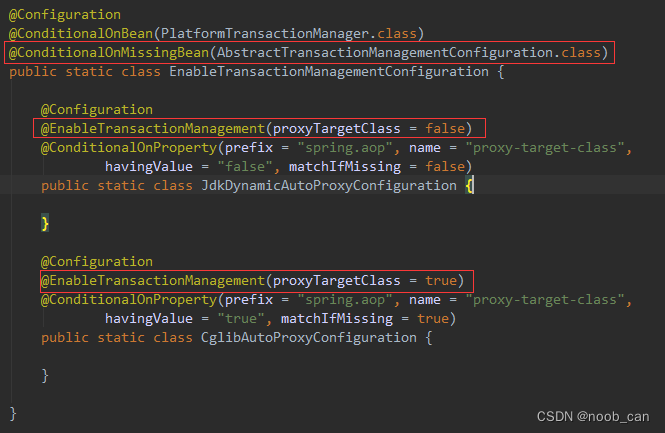The height and width of the screenshot is (433, 665).
Task: Click the @ConditionalOnBean annotation name
Action: click(x=81, y=34)
